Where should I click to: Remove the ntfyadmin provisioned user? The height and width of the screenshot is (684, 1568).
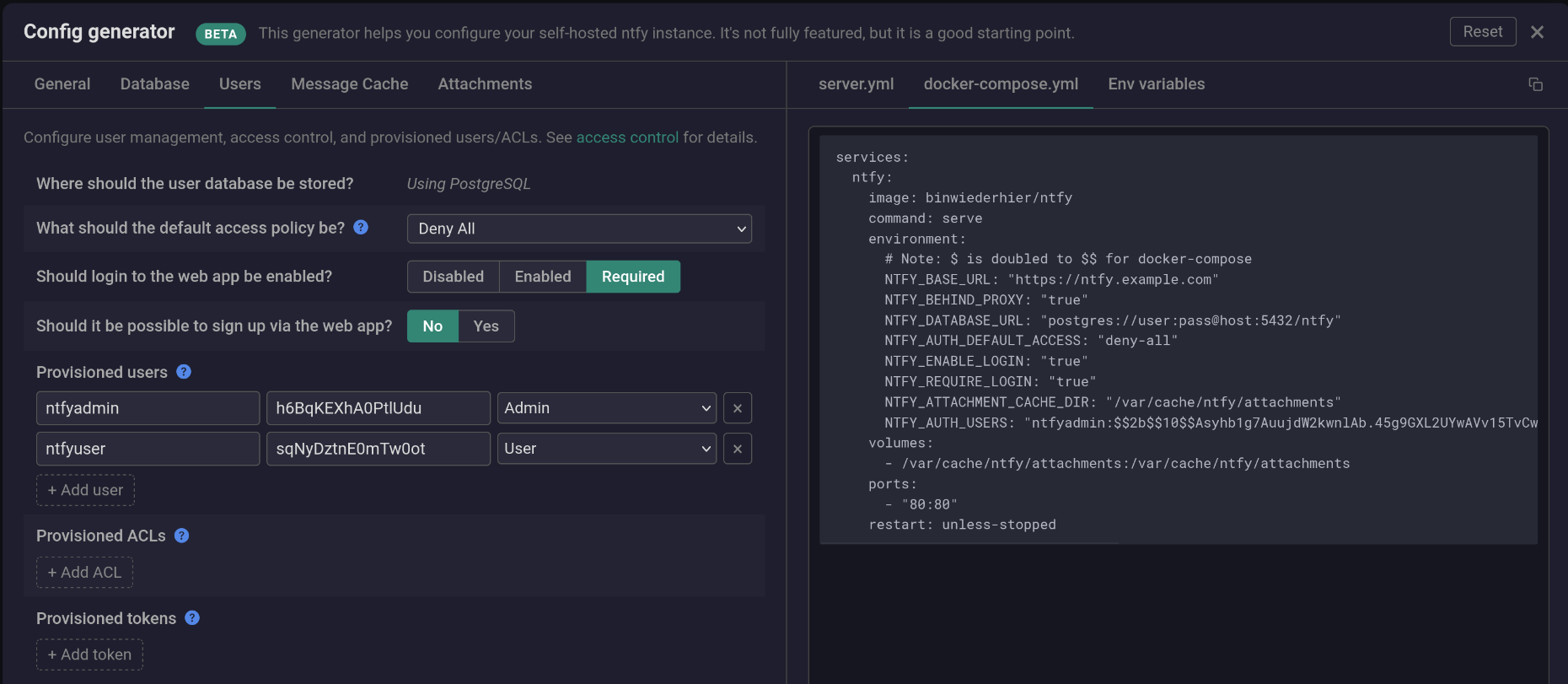(x=738, y=408)
